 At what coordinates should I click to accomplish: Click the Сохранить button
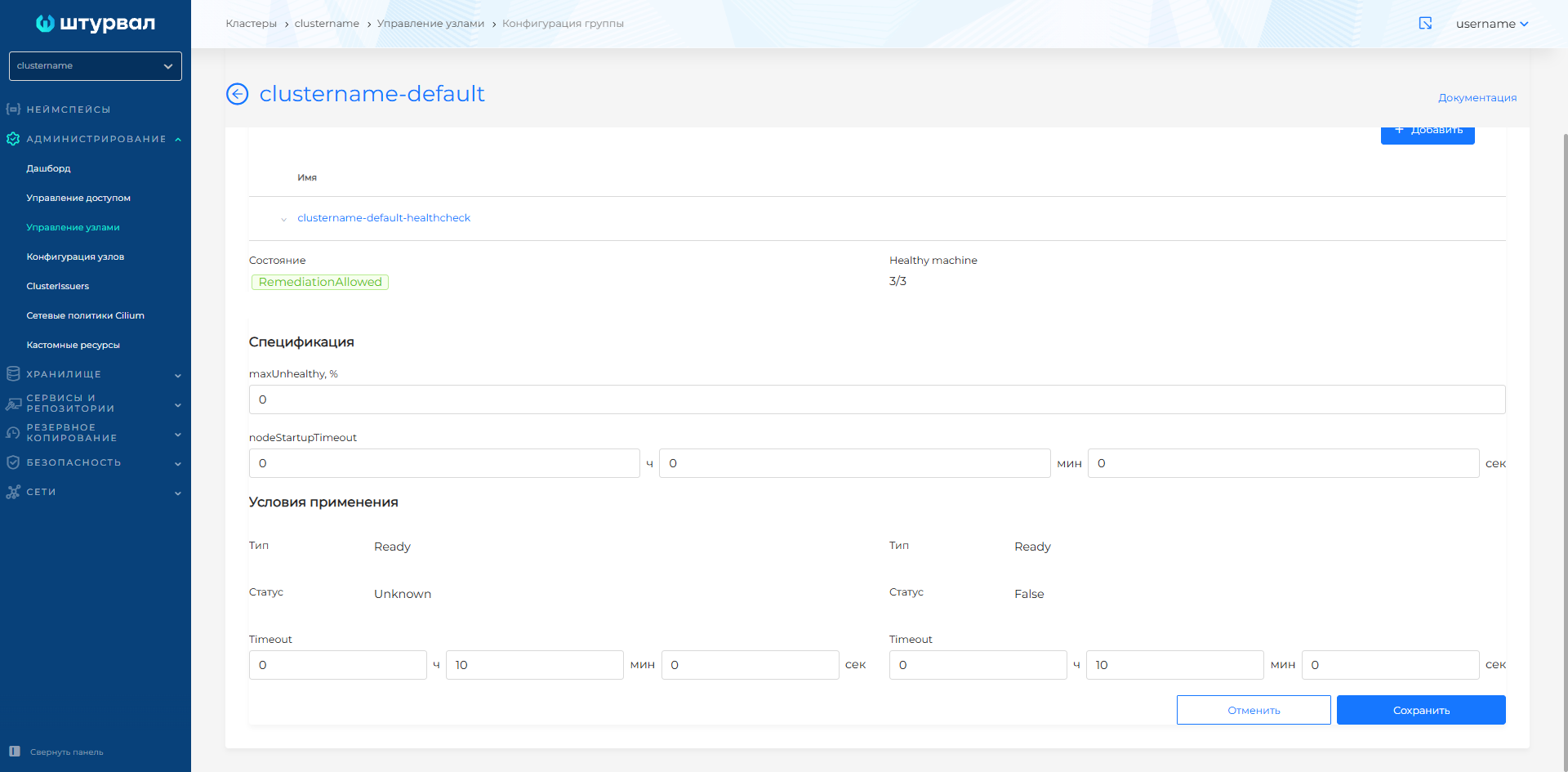(1421, 710)
